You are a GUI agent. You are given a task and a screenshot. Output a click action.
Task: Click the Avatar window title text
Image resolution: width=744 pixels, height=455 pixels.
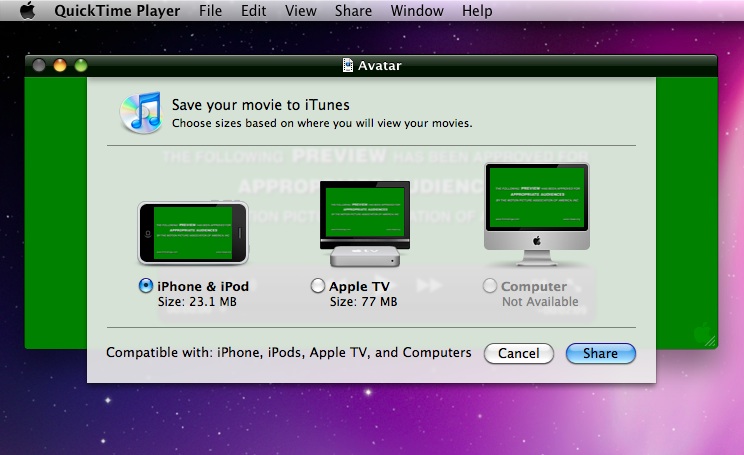[x=380, y=65]
